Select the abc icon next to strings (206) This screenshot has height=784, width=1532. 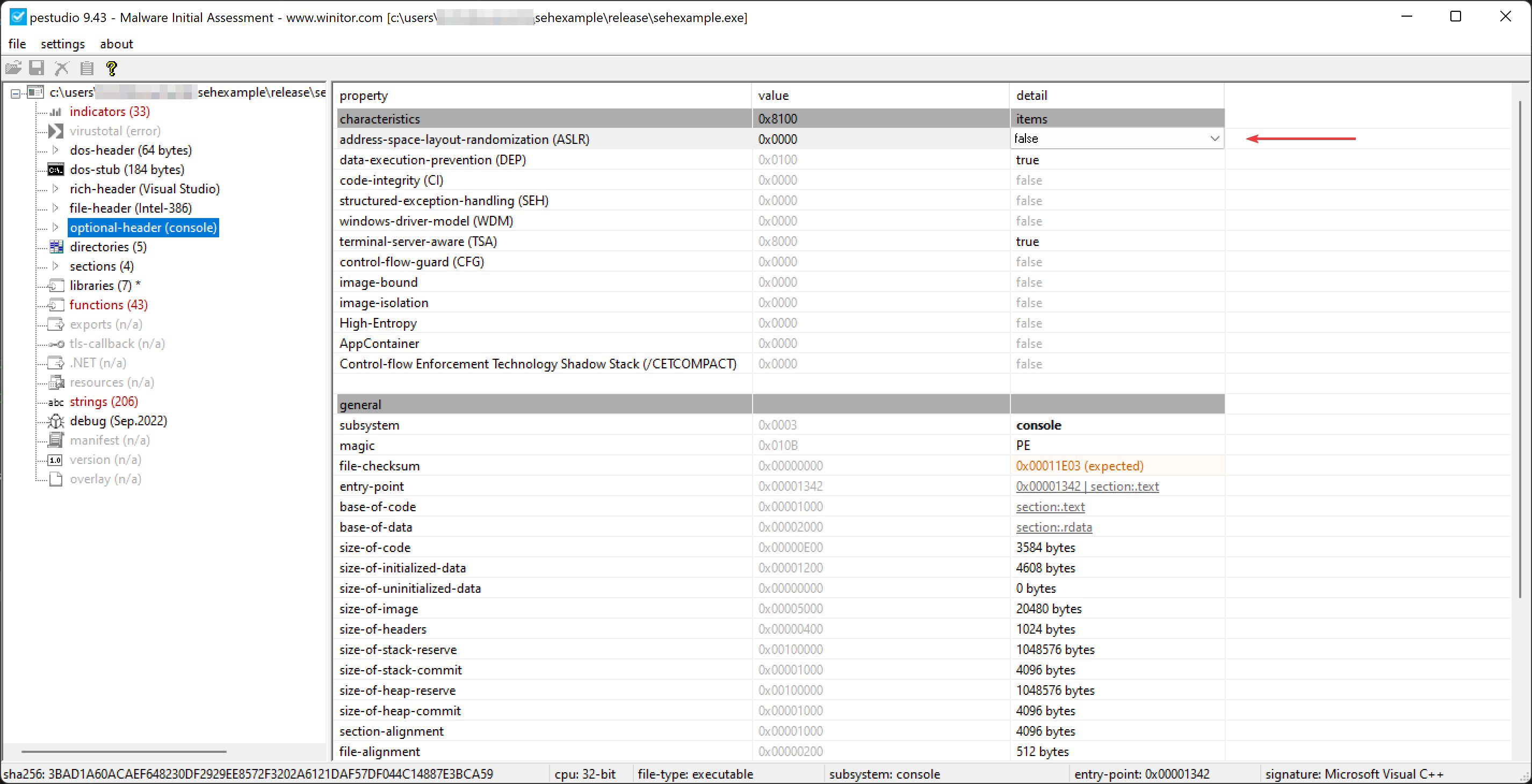[55, 402]
